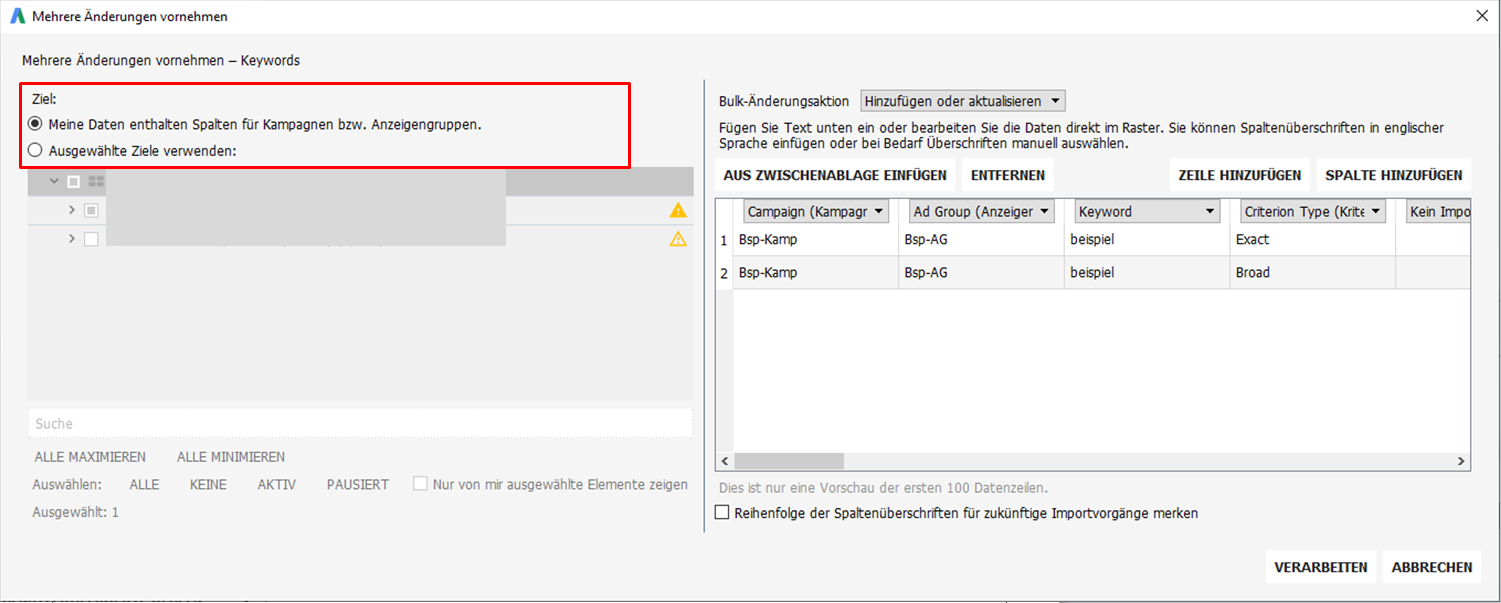The height and width of the screenshot is (603, 1501).
Task: Check 'Reihenfolge der Spaltenüberschriften merken'
Action: [x=723, y=510]
